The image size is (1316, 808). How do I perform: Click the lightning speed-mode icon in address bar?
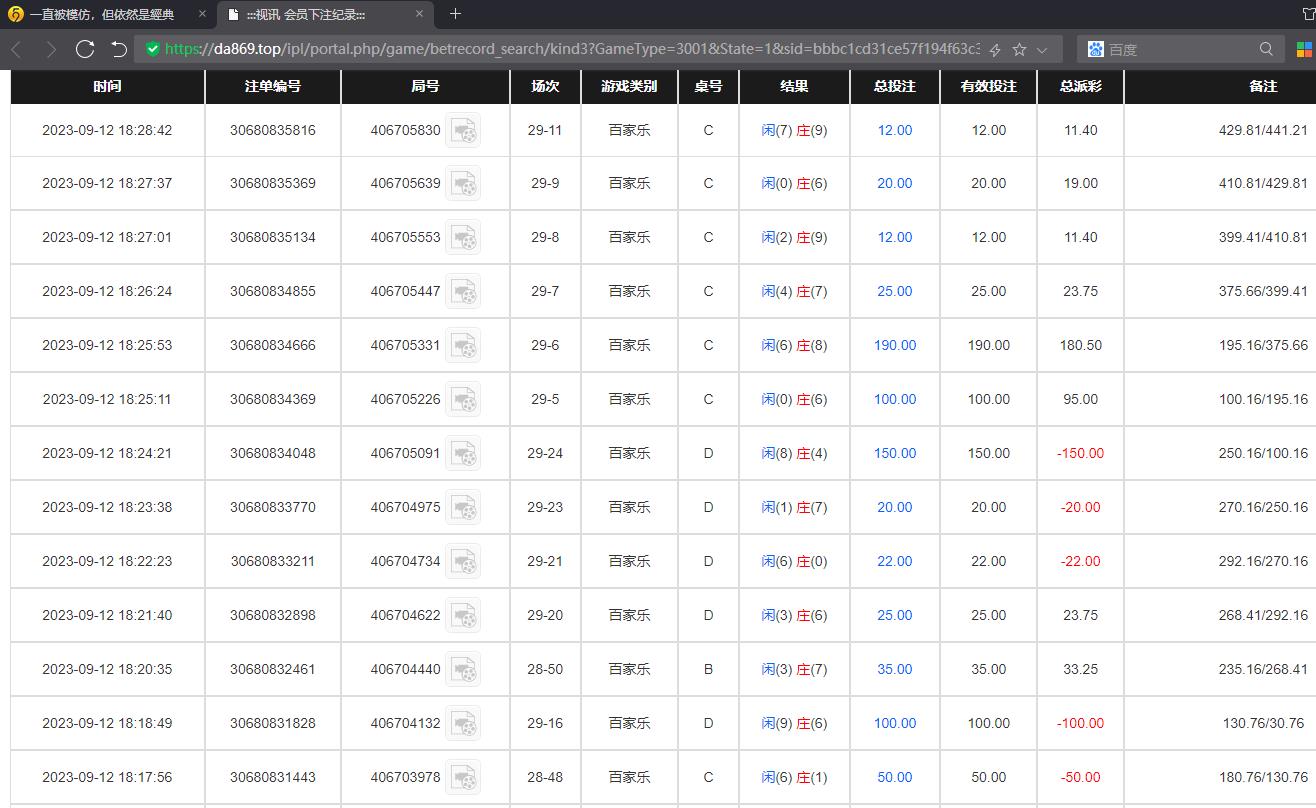tap(995, 49)
